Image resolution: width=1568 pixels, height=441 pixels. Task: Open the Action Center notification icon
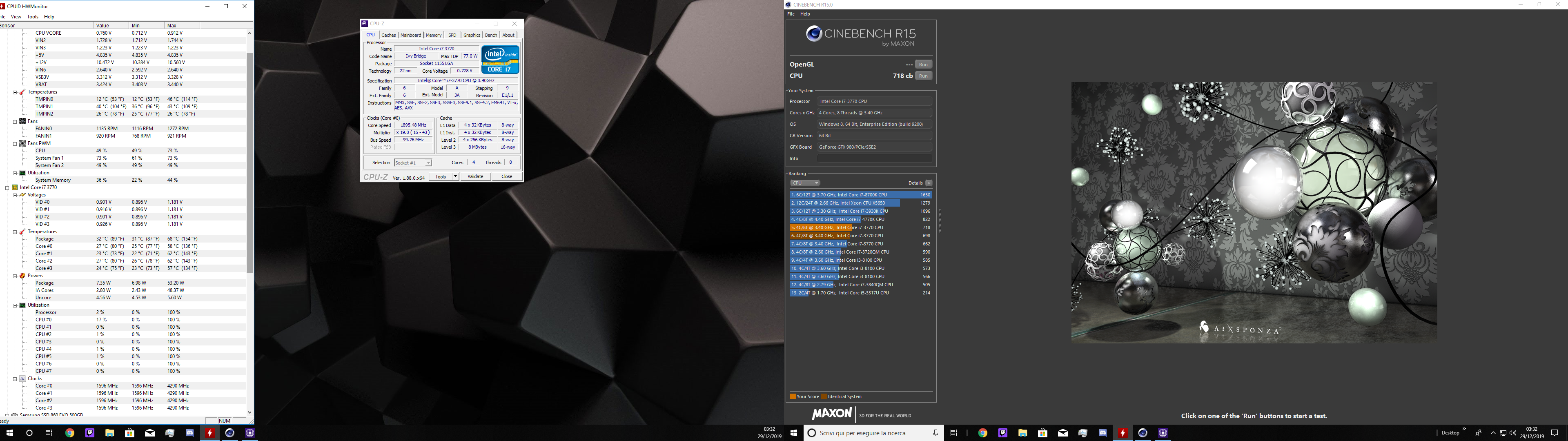pos(1555,433)
